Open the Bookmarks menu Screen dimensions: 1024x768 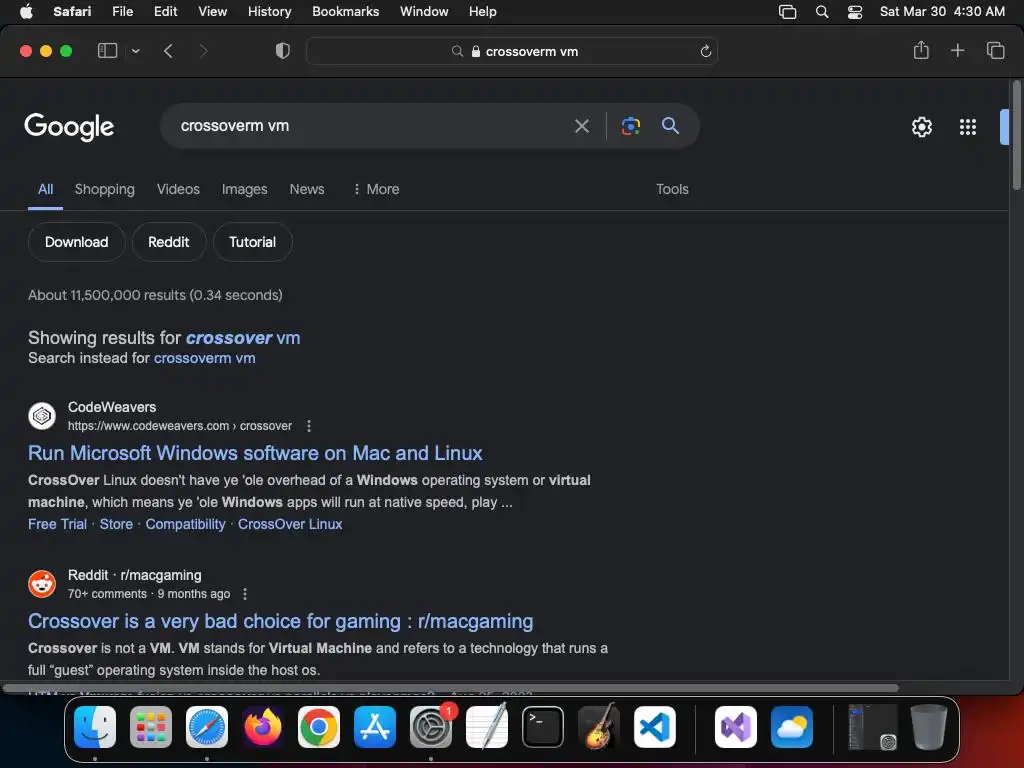point(345,12)
